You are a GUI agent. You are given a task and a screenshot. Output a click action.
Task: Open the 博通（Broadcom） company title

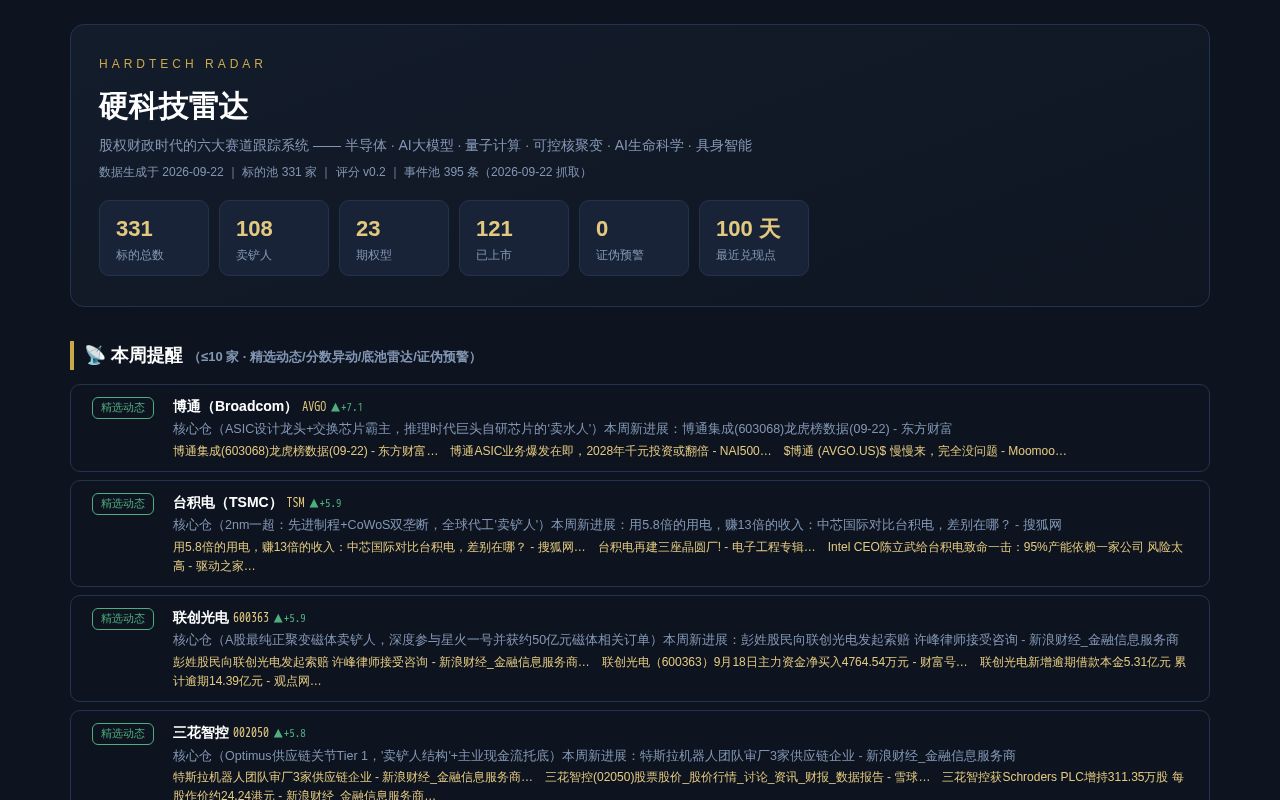pyautogui.click(x=235, y=407)
